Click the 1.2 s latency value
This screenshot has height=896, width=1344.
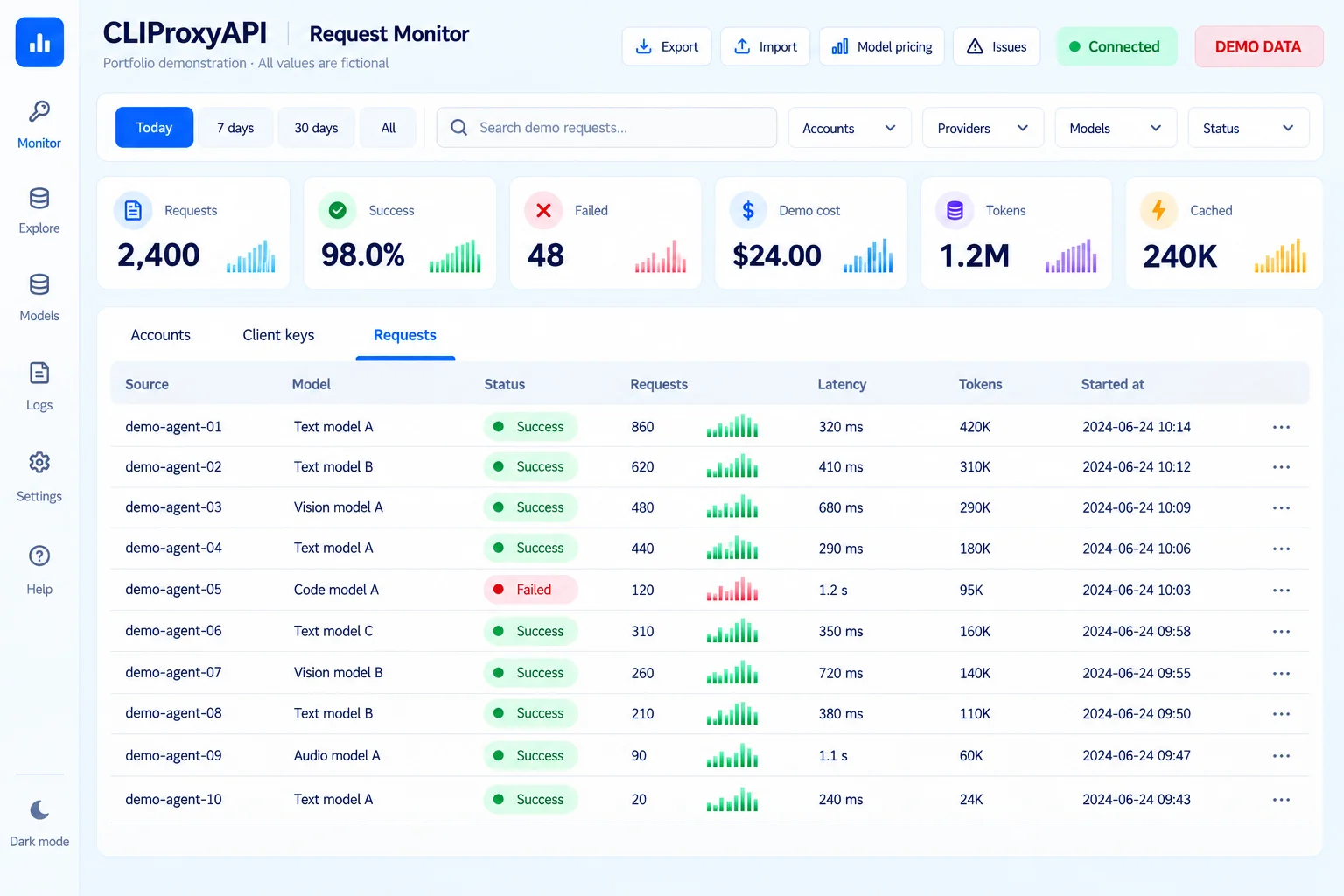(833, 590)
